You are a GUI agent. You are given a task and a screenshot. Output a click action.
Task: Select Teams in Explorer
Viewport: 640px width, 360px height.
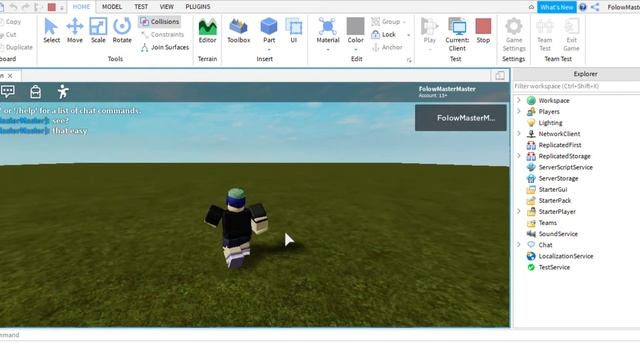547,222
